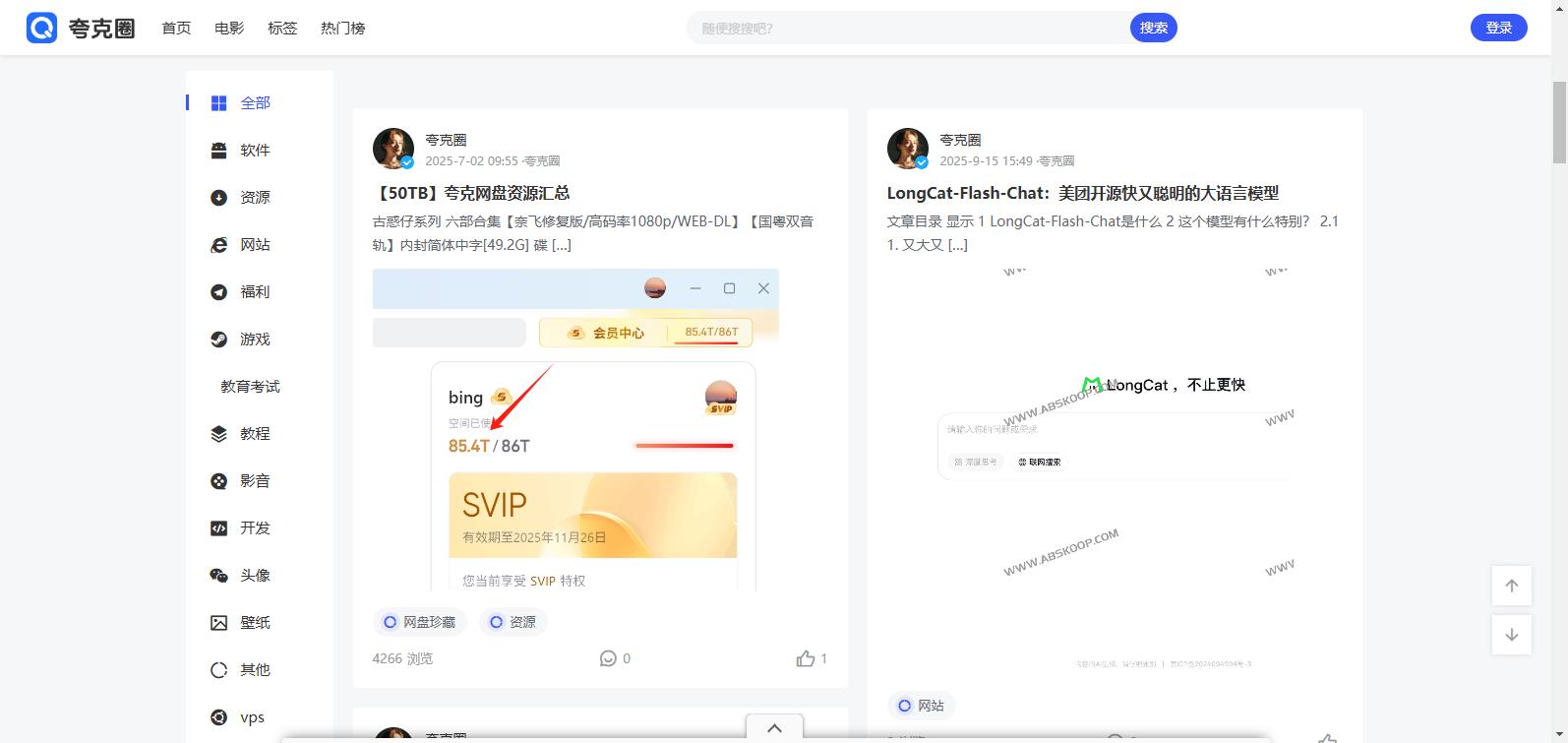Select the 网站 browser icon in sidebar
The image size is (1568, 743).
click(219, 245)
